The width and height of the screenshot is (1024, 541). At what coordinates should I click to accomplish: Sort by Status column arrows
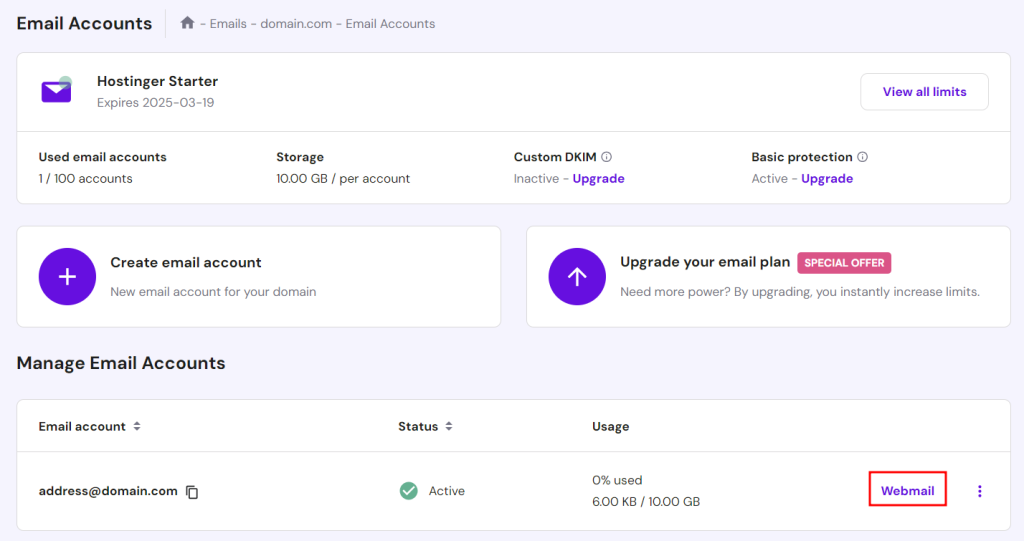[x=449, y=426]
